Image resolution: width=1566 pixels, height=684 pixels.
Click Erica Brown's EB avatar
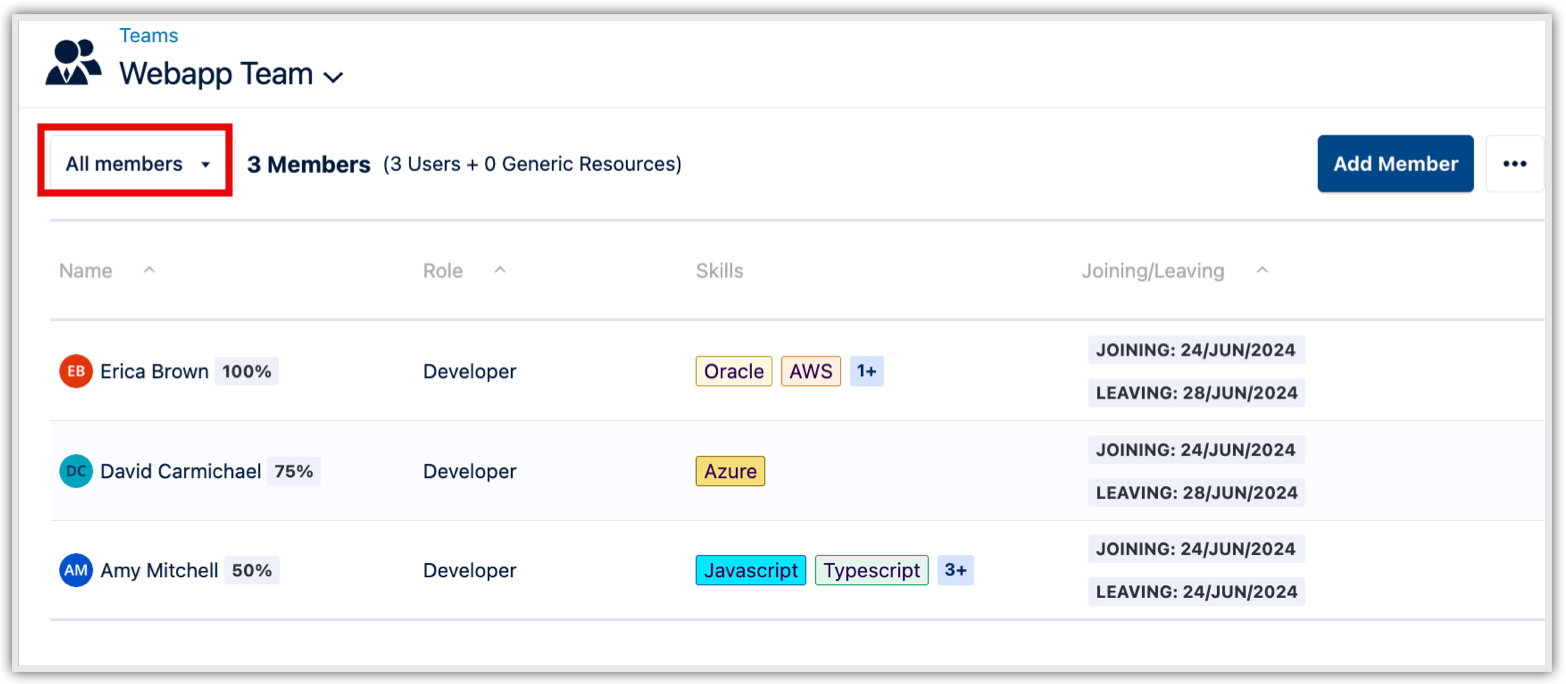coord(76,371)
